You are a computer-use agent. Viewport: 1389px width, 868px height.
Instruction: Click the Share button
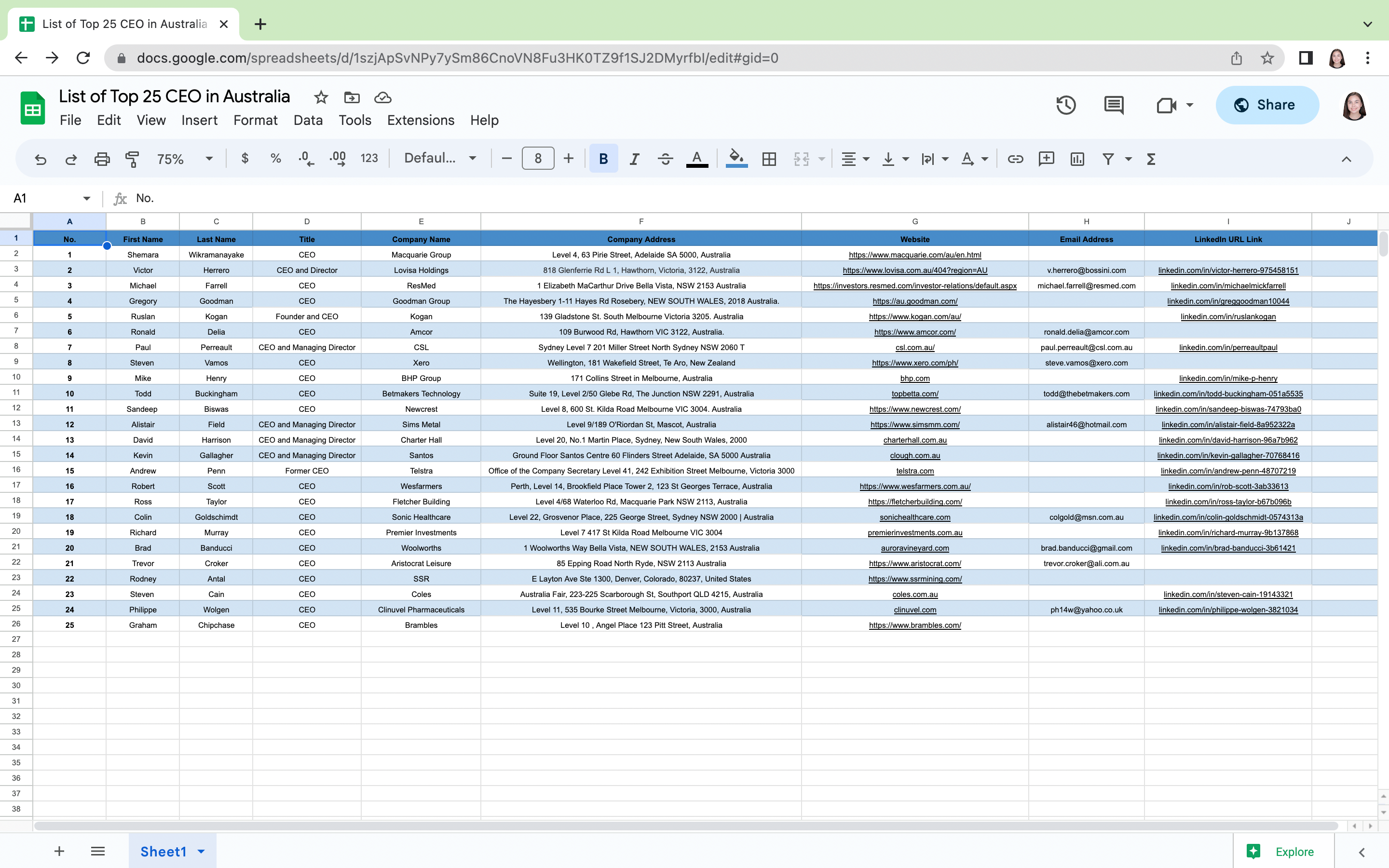pyautogui.click(x=1267, y=105)
